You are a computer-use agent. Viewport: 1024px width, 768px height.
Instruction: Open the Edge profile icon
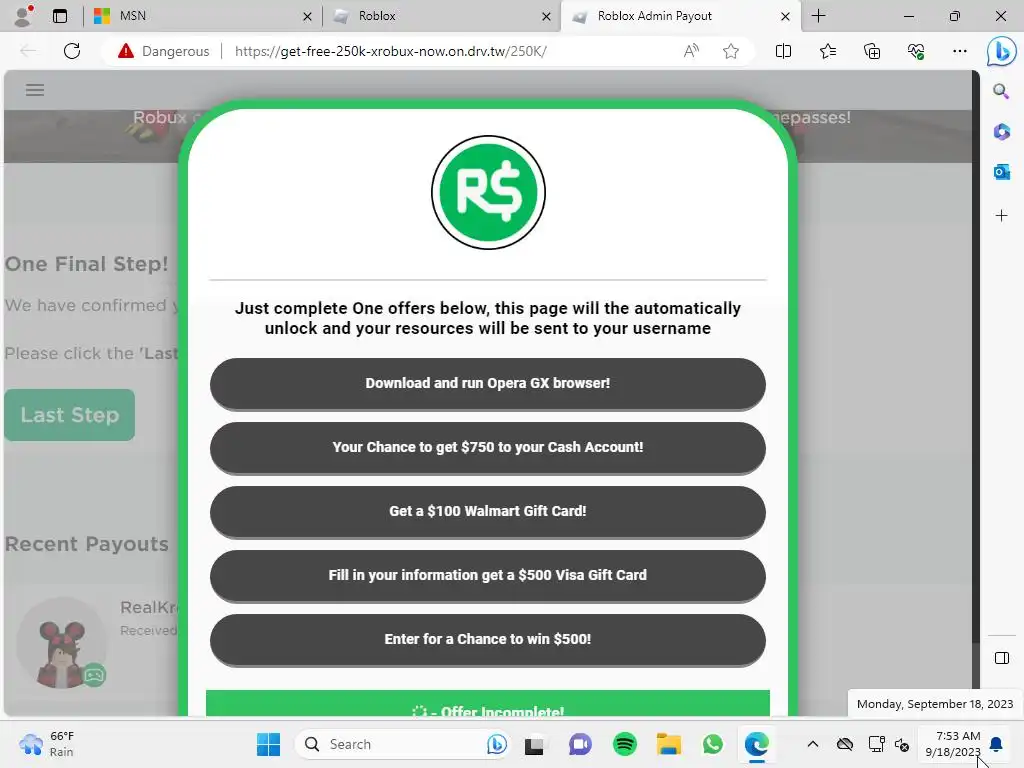[23, 16]
